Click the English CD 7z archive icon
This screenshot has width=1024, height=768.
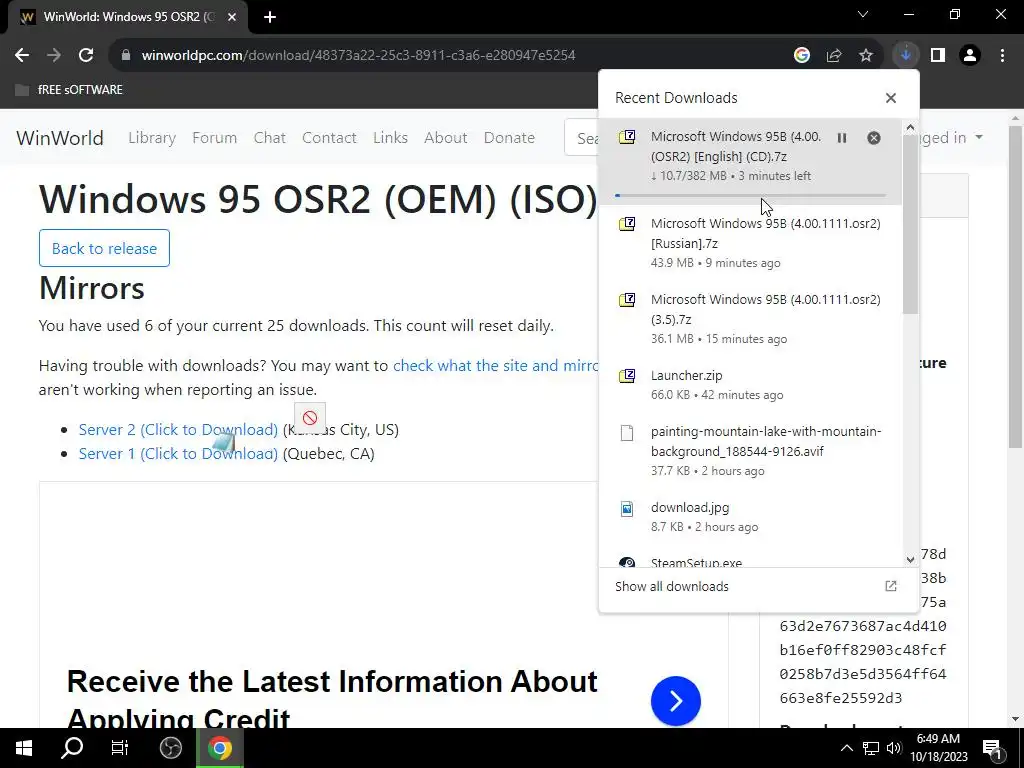coord(627,136)
